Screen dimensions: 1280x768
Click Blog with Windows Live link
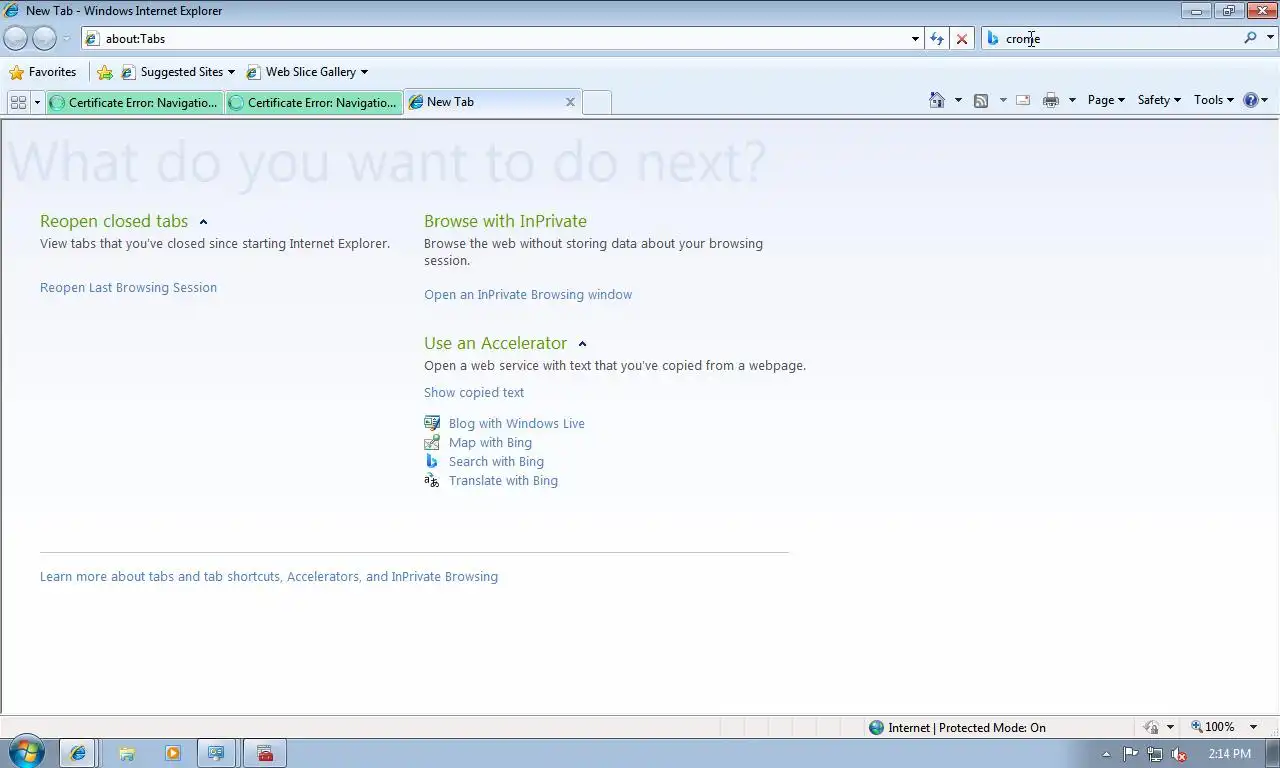coord(517,424)
